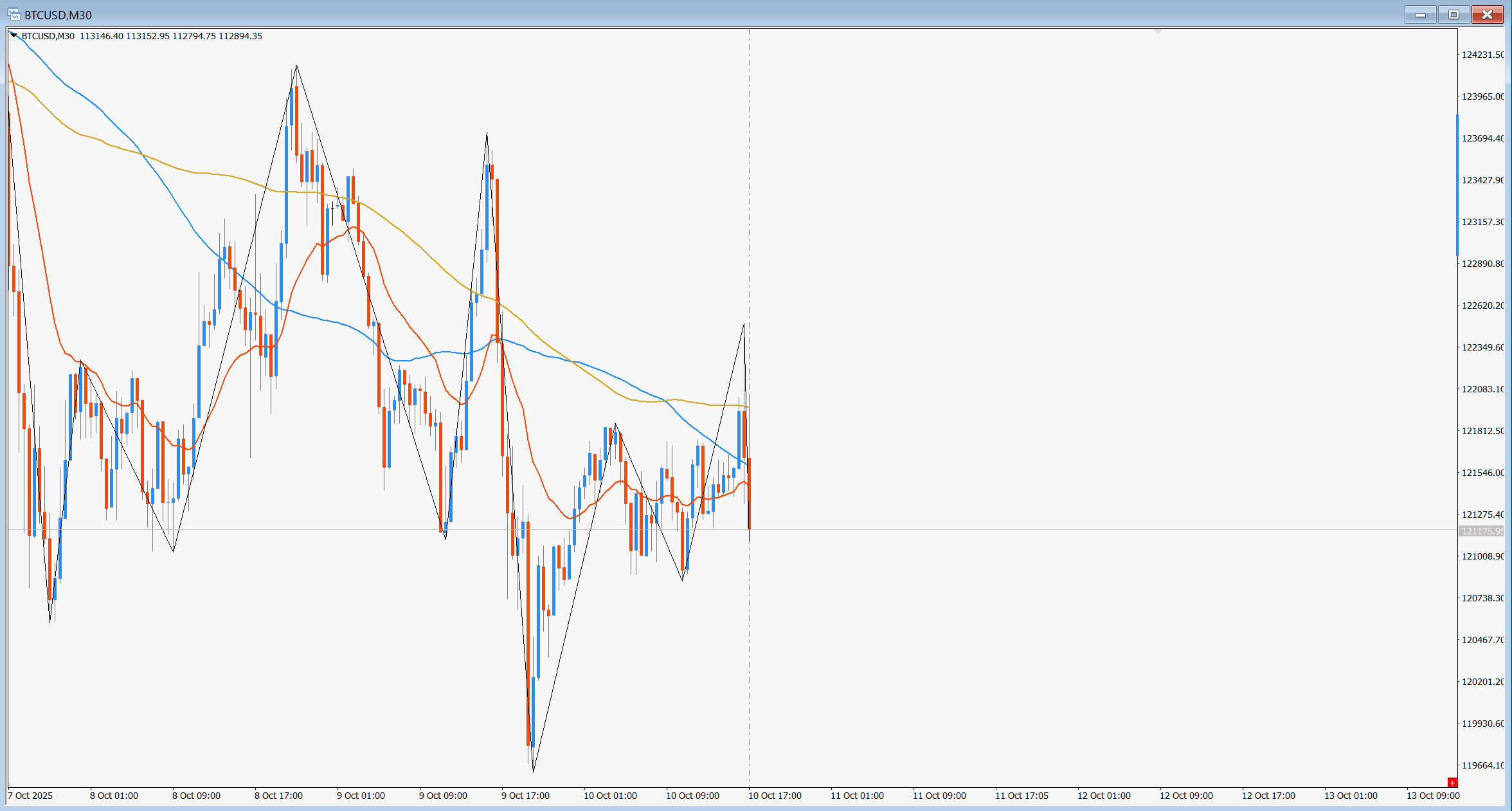Click the 13 Oct 09:00 time axis label
Screen dimensions: 1512x811
pos(1433,796)
